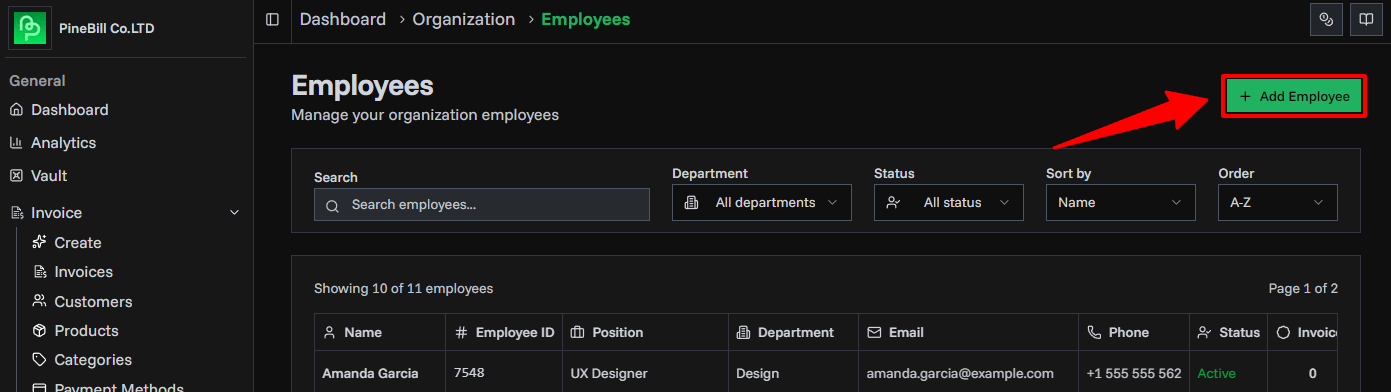Click the circle icon beside Invoices column header
Screen dimensions: 1391x392
[x=1283, y=332]
